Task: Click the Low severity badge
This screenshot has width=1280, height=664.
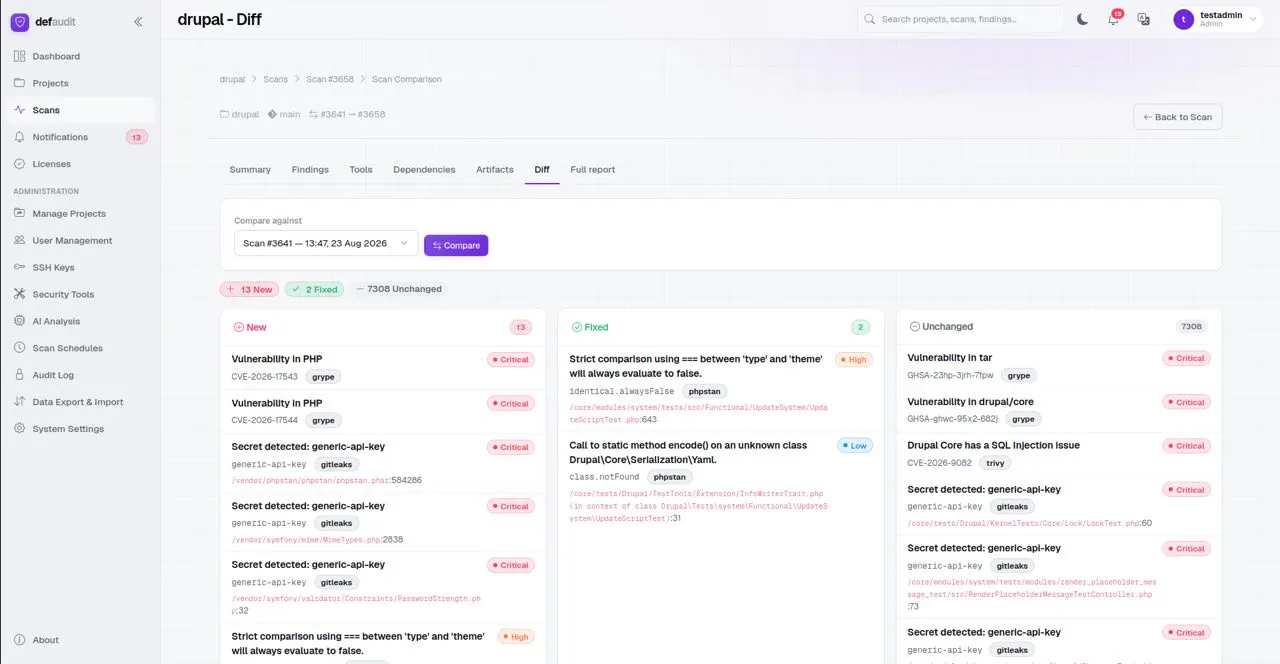Action: (x=855, y=446)
